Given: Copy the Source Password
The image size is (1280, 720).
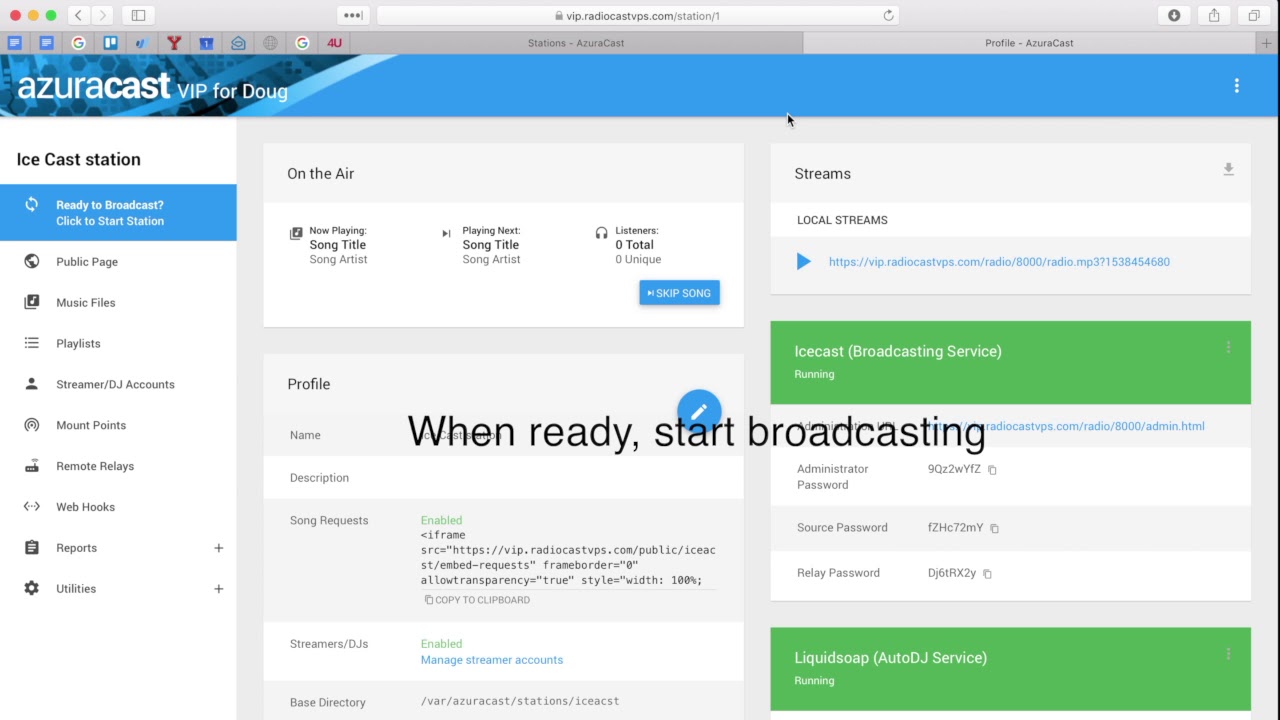Looking at the screenshot, I should (x=994, y=528).
